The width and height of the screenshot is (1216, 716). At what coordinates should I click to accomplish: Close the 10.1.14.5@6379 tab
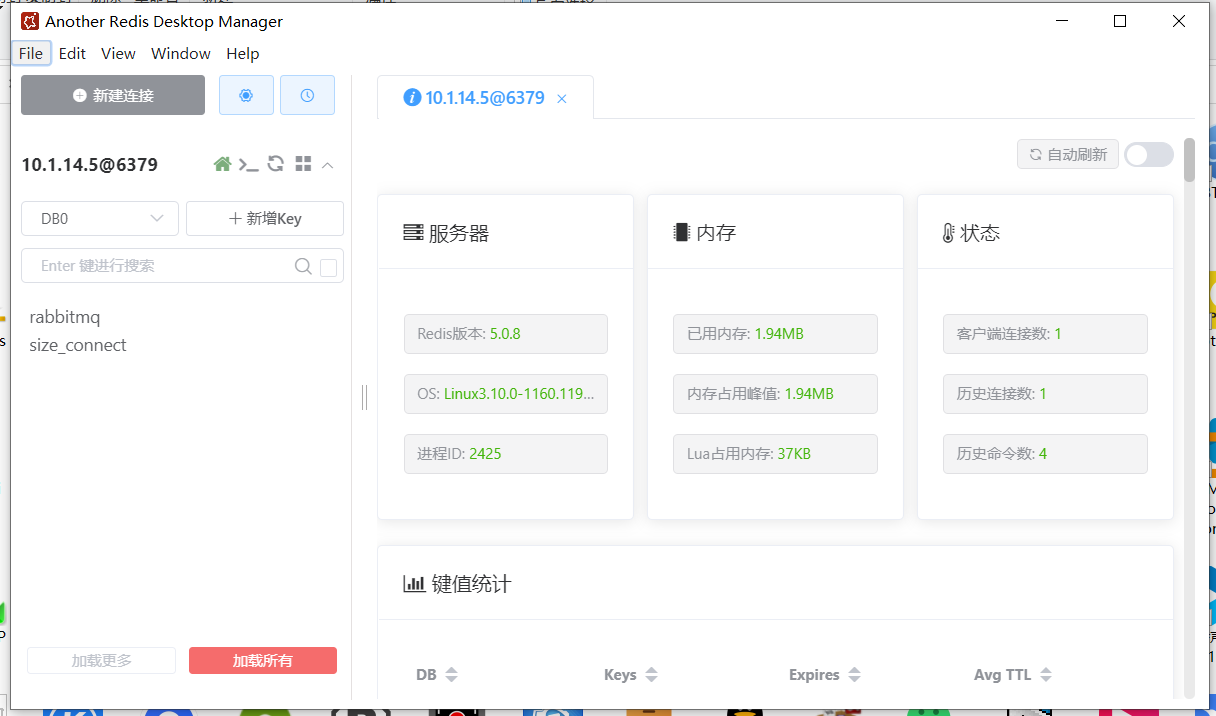[562, 98]
